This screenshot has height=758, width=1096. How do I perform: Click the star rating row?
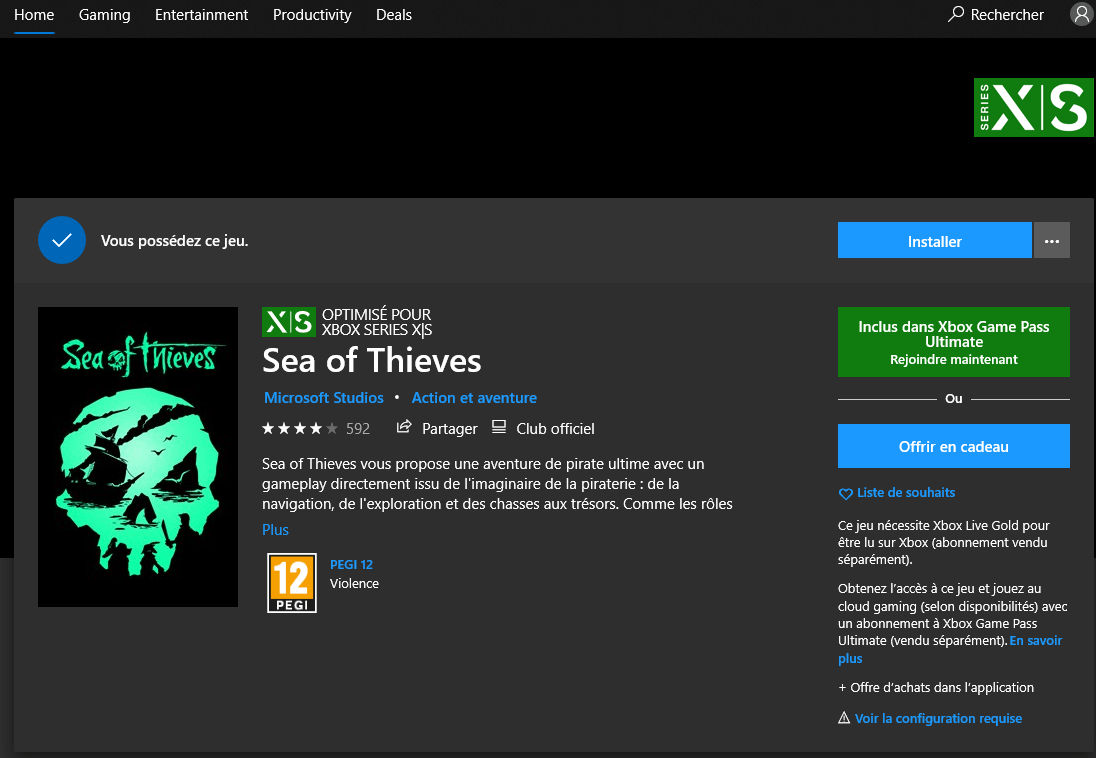(x=300, y=428)
